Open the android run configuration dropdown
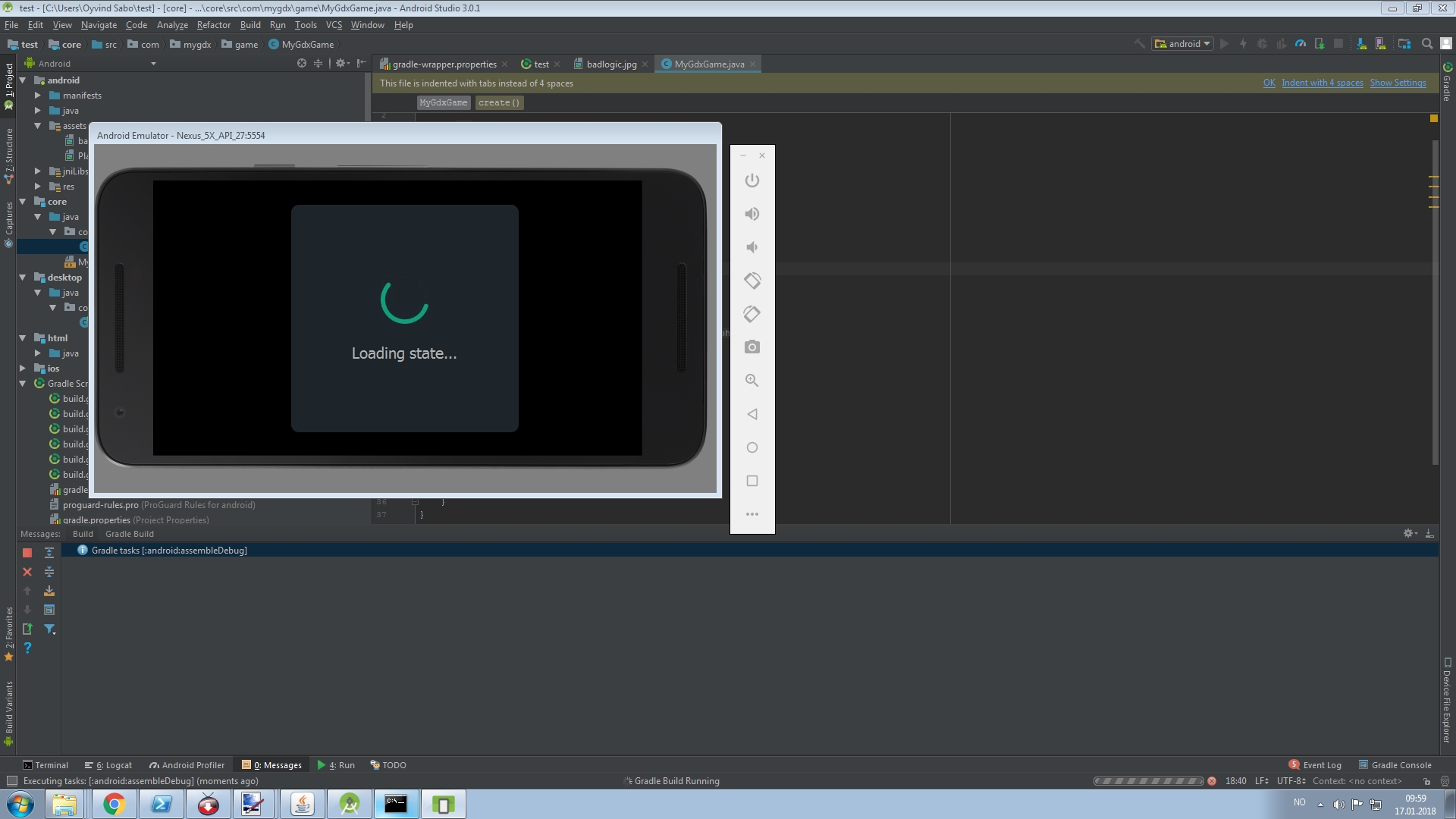 (1183, 44)
